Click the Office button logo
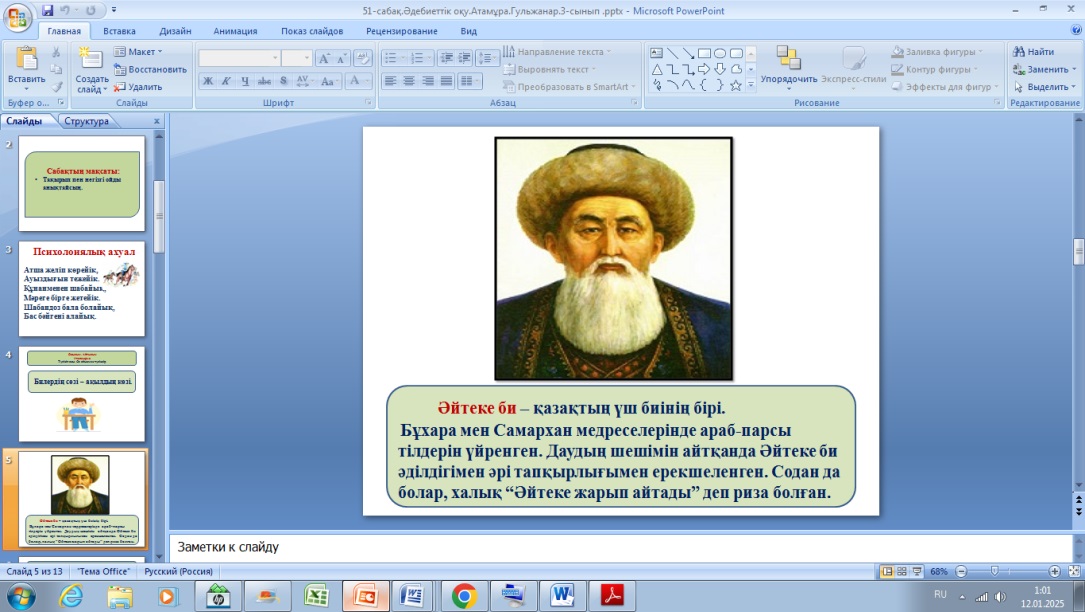Viewport: 1085px width, 612px height. 19,18
